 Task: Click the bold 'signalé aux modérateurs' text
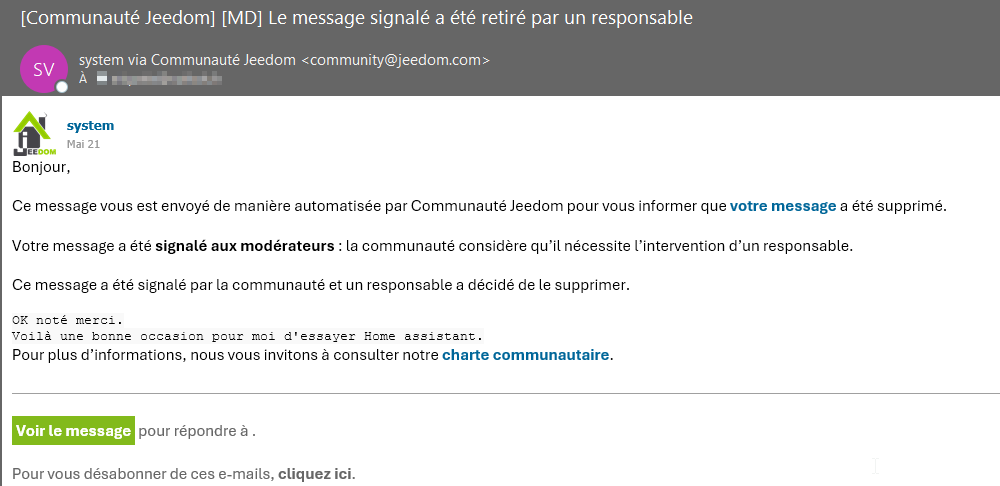point(244,245)
